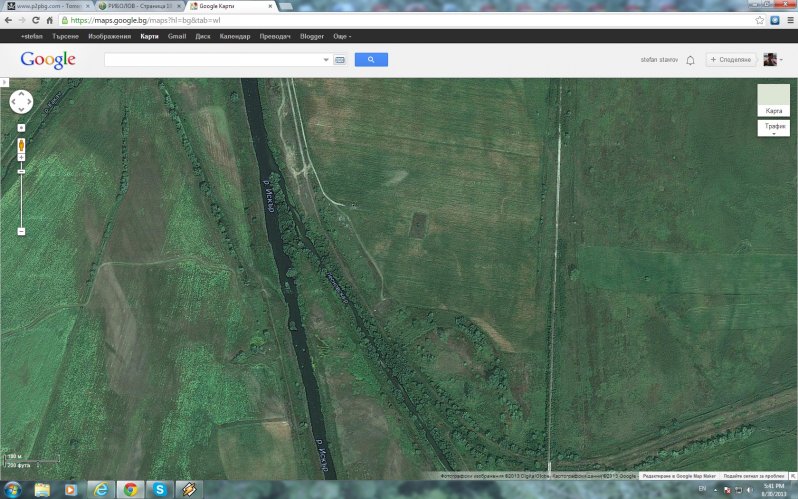Viewport: 798px width, 499px height.
Task: Open the notifications bell
Action: click(x=690, y=60)
